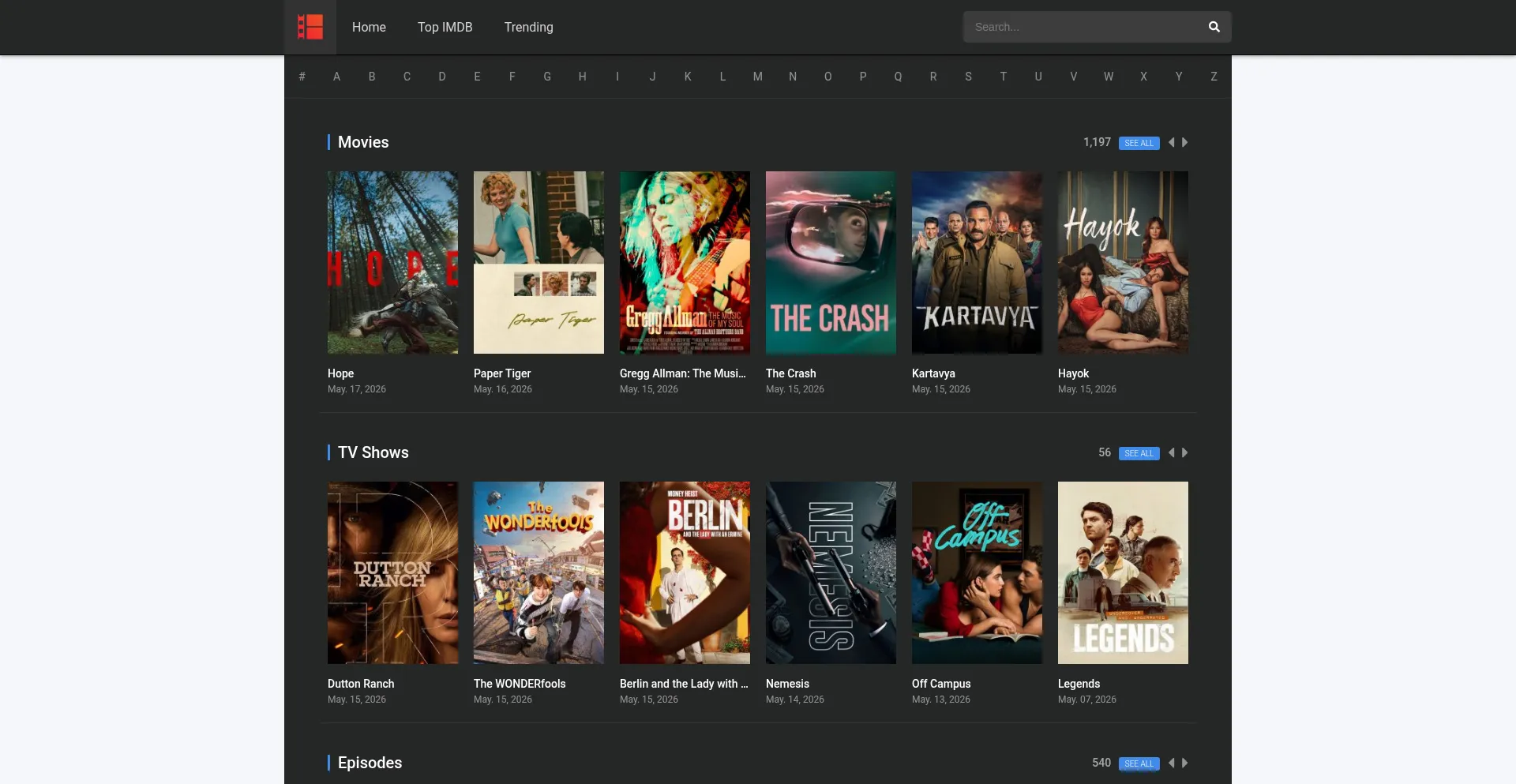
Task: Open the Top IMDB page
Action: click(x=445, y=27)
